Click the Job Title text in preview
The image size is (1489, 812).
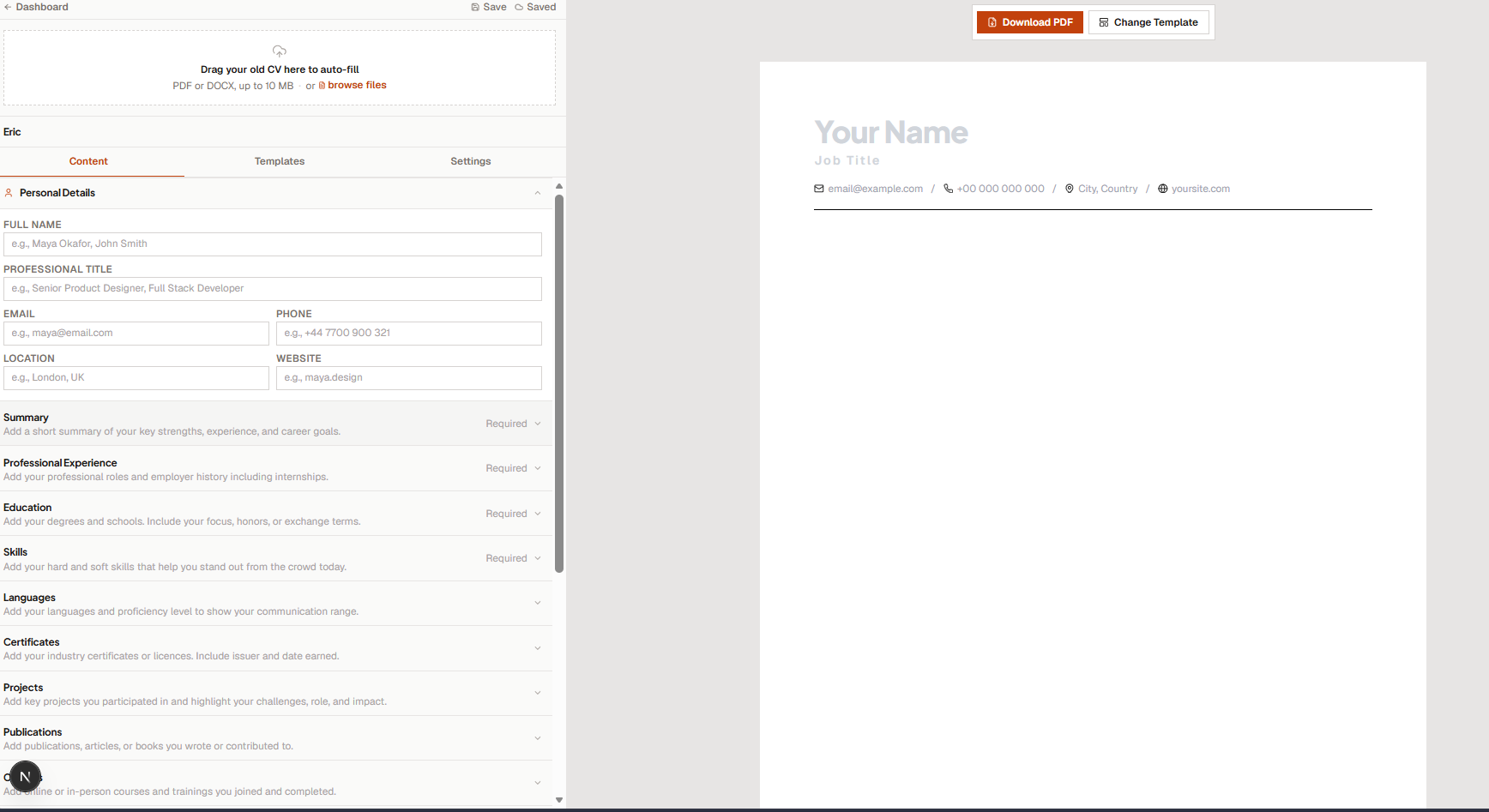847,160
